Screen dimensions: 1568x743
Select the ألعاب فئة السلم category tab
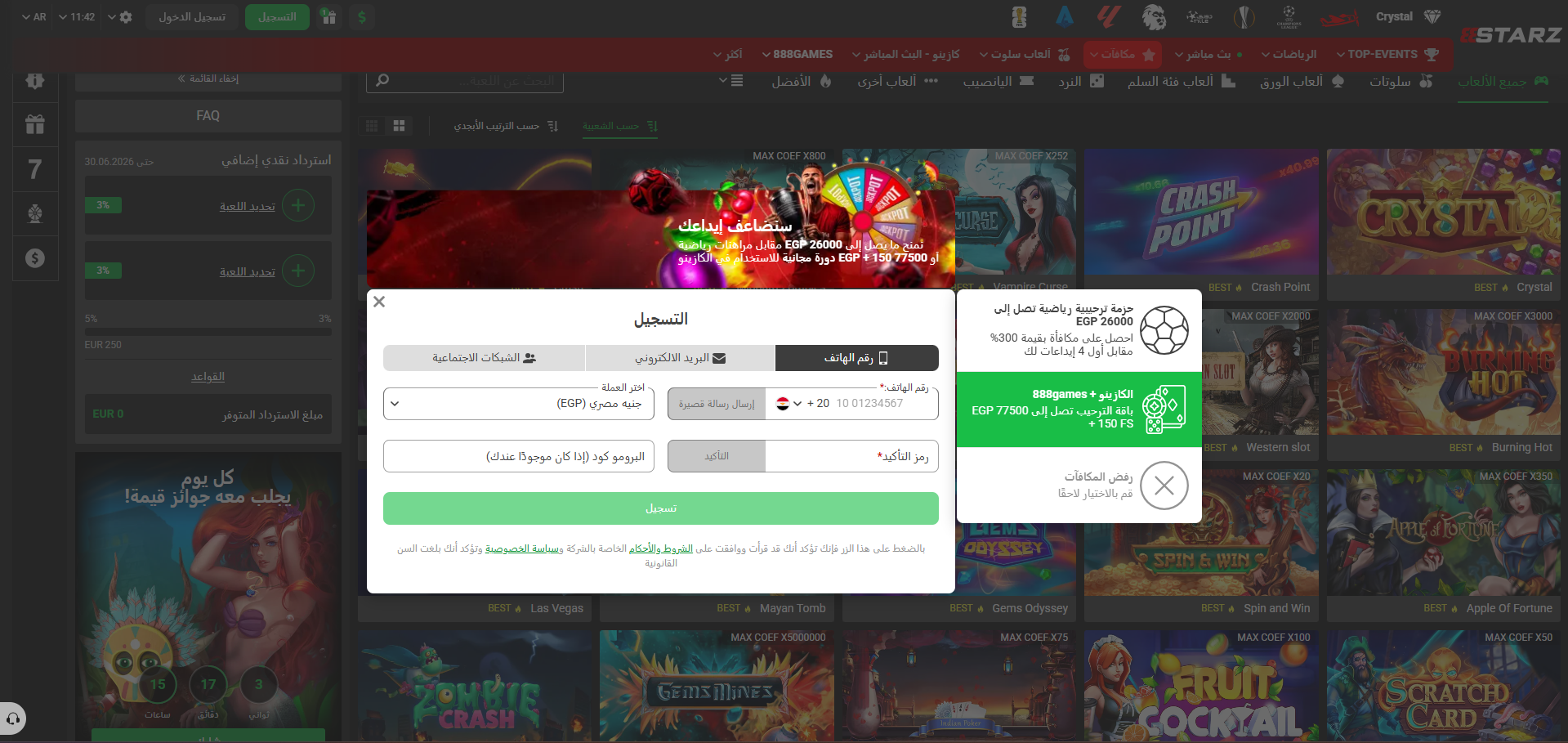1182,82
